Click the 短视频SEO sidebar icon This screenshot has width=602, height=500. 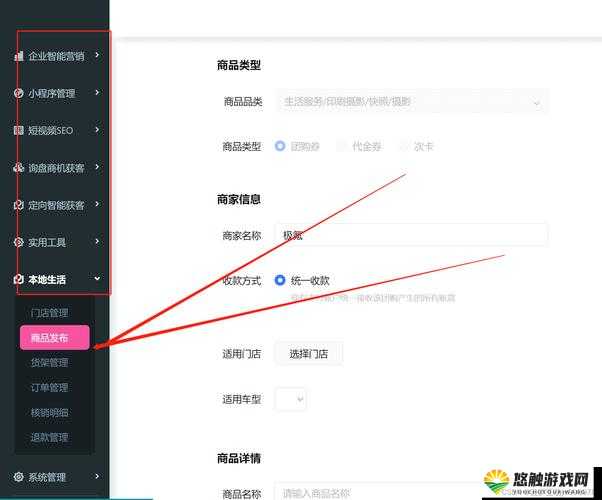tap(18, 130)
